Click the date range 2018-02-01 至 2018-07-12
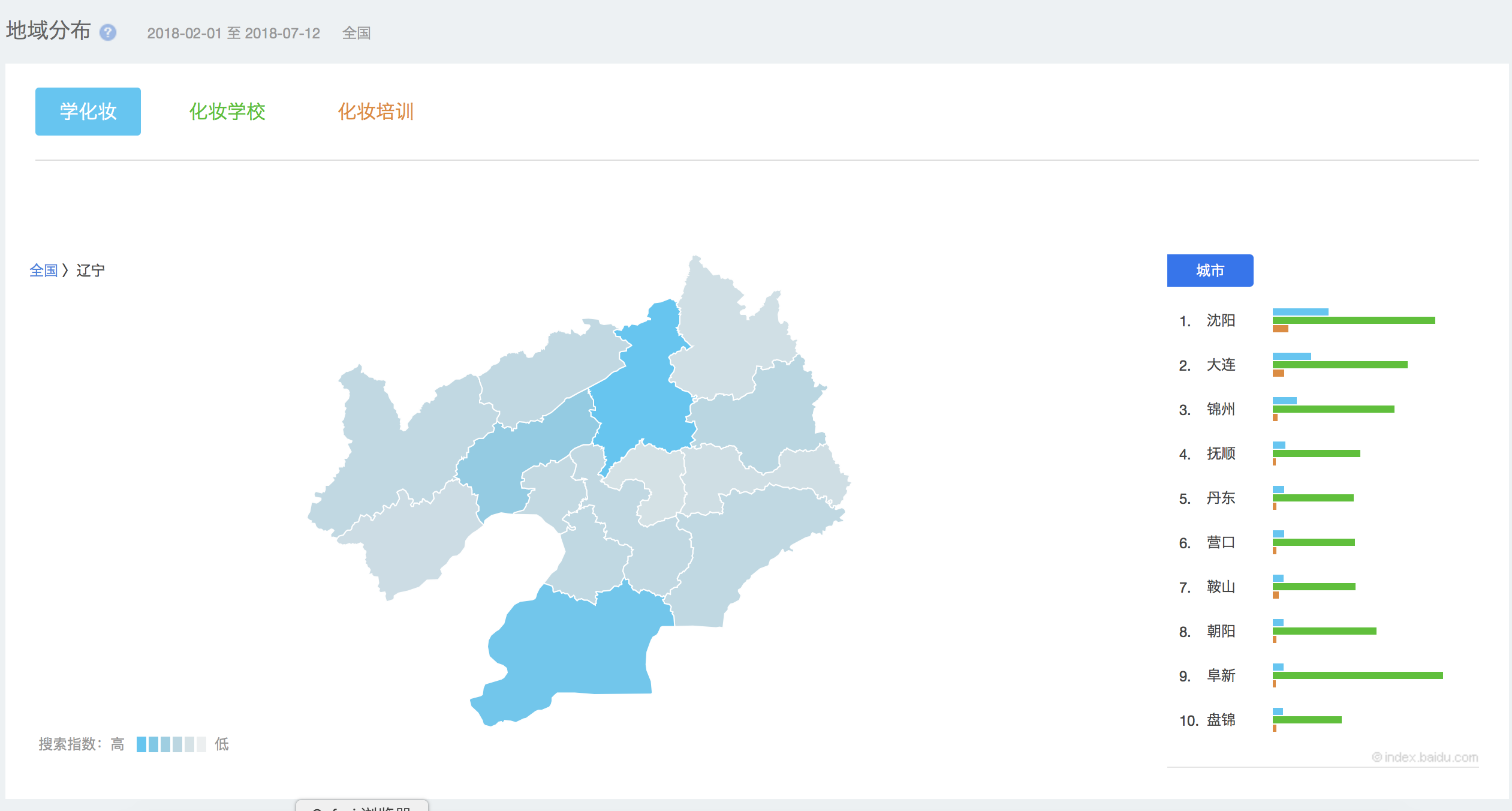 click(x=234, y=33)
